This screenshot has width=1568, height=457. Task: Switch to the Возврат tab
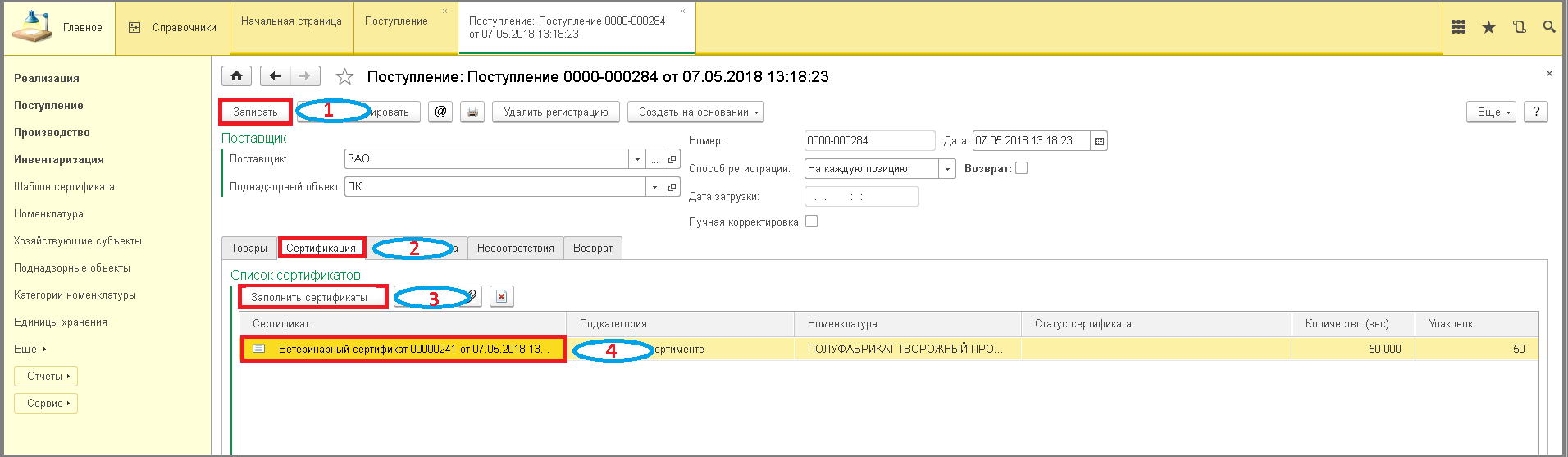(593, 248)
